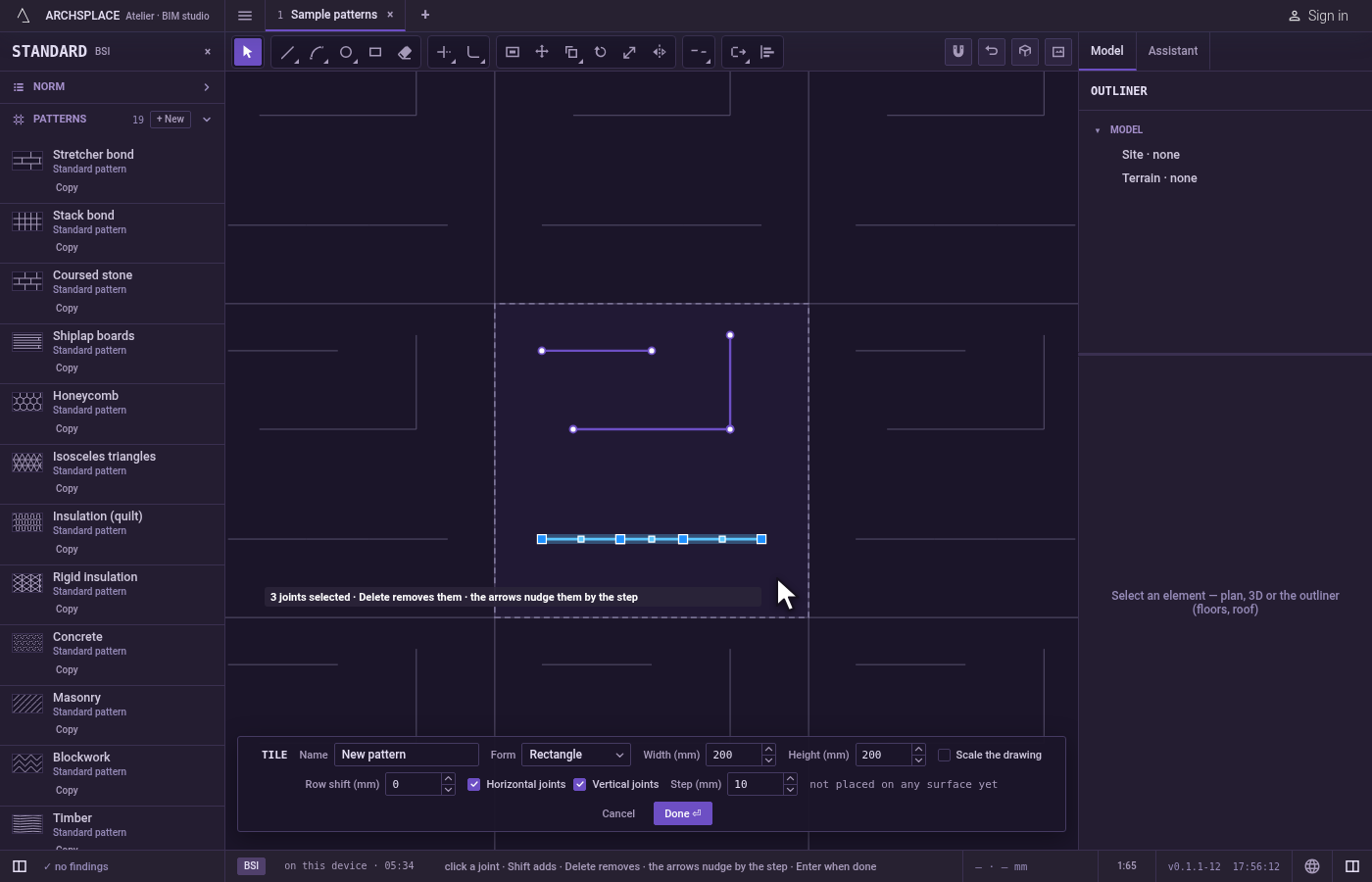Activate the Eraser tool
The height and width of the screenshot is (882, 1372).
coord(405,52)
